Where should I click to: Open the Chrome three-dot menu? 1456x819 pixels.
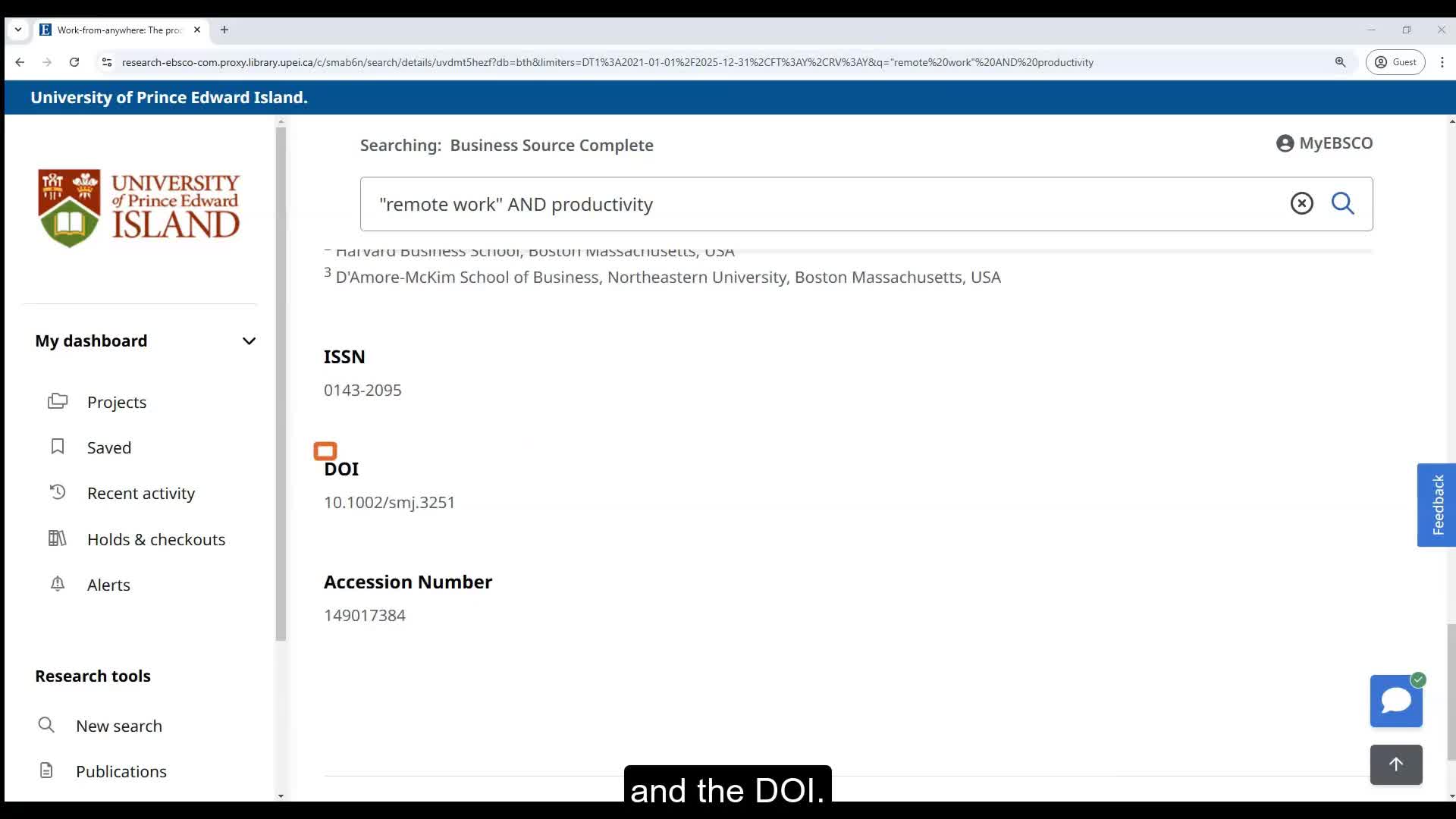coord(1442,62)
